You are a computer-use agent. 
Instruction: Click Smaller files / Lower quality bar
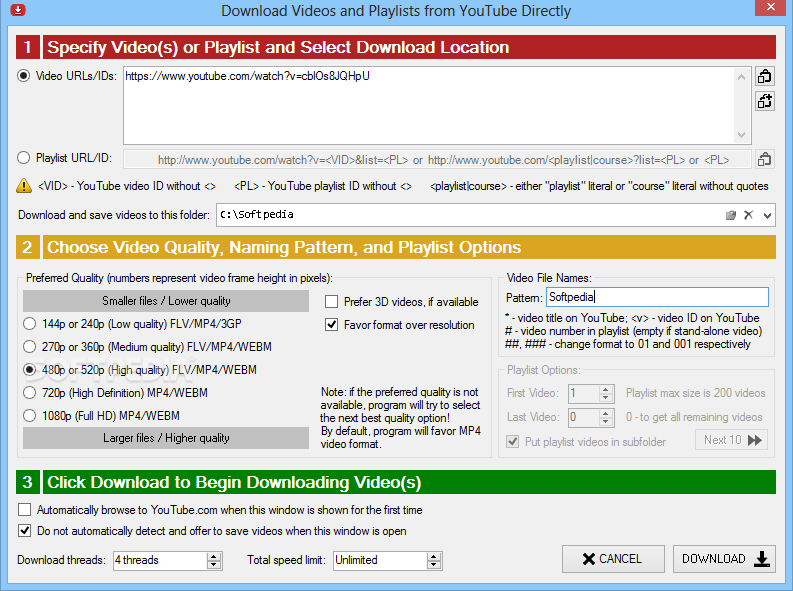tap(166, 301)
